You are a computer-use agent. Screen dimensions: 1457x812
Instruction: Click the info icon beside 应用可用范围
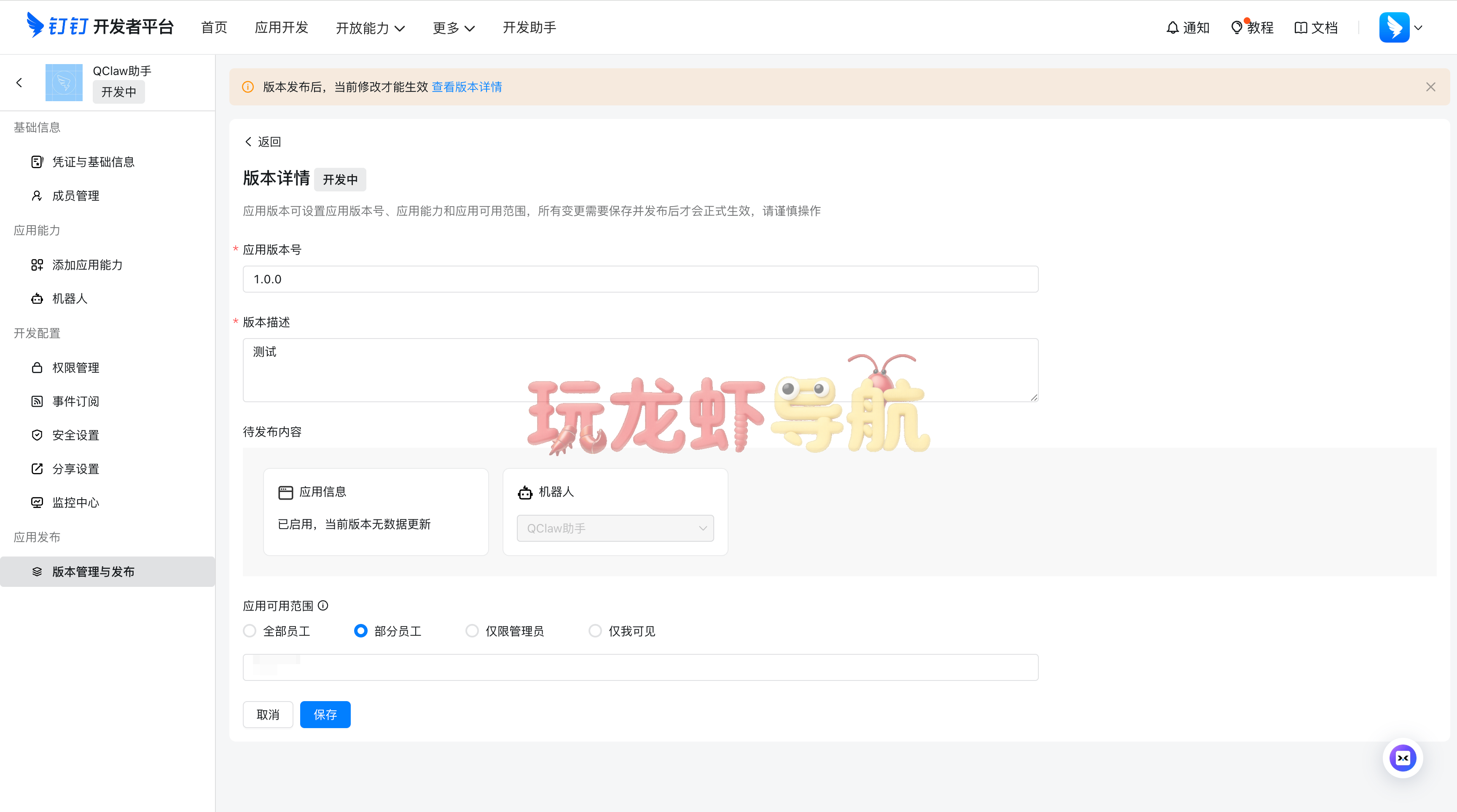tap(323, 605)
